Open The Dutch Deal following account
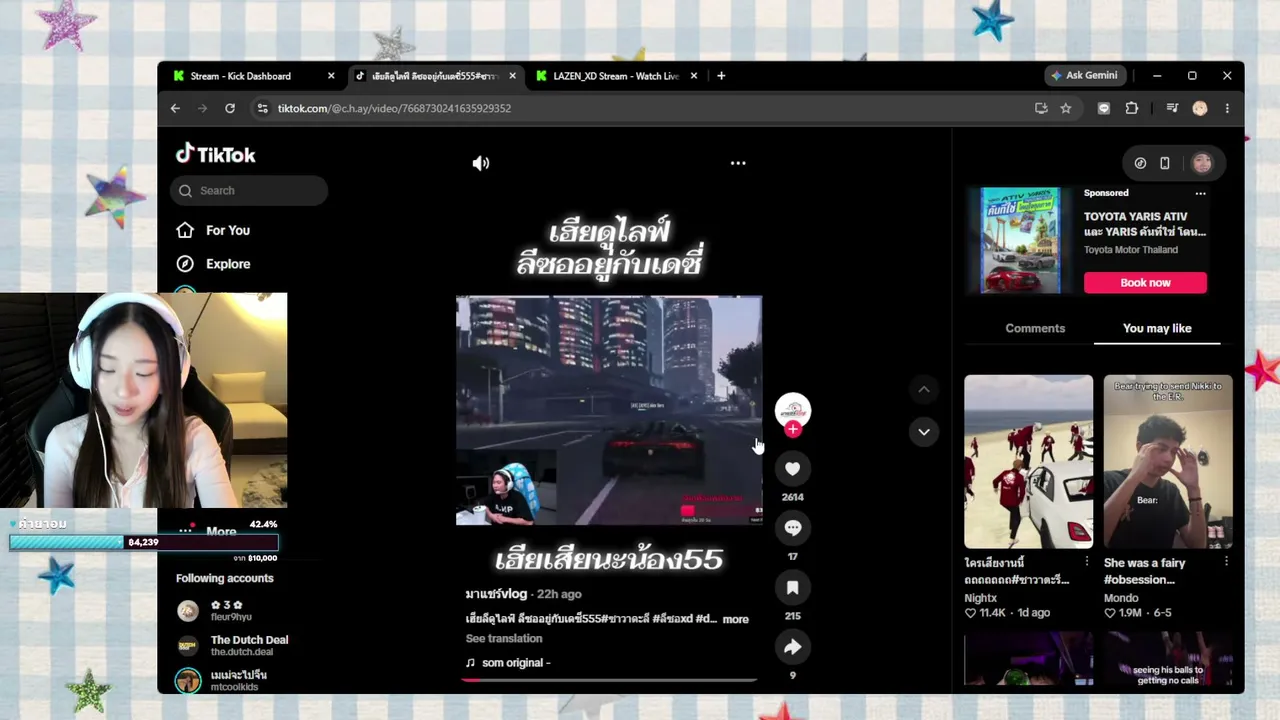Viewport: 1280px width, 720px height. click(x=232, y=646)
